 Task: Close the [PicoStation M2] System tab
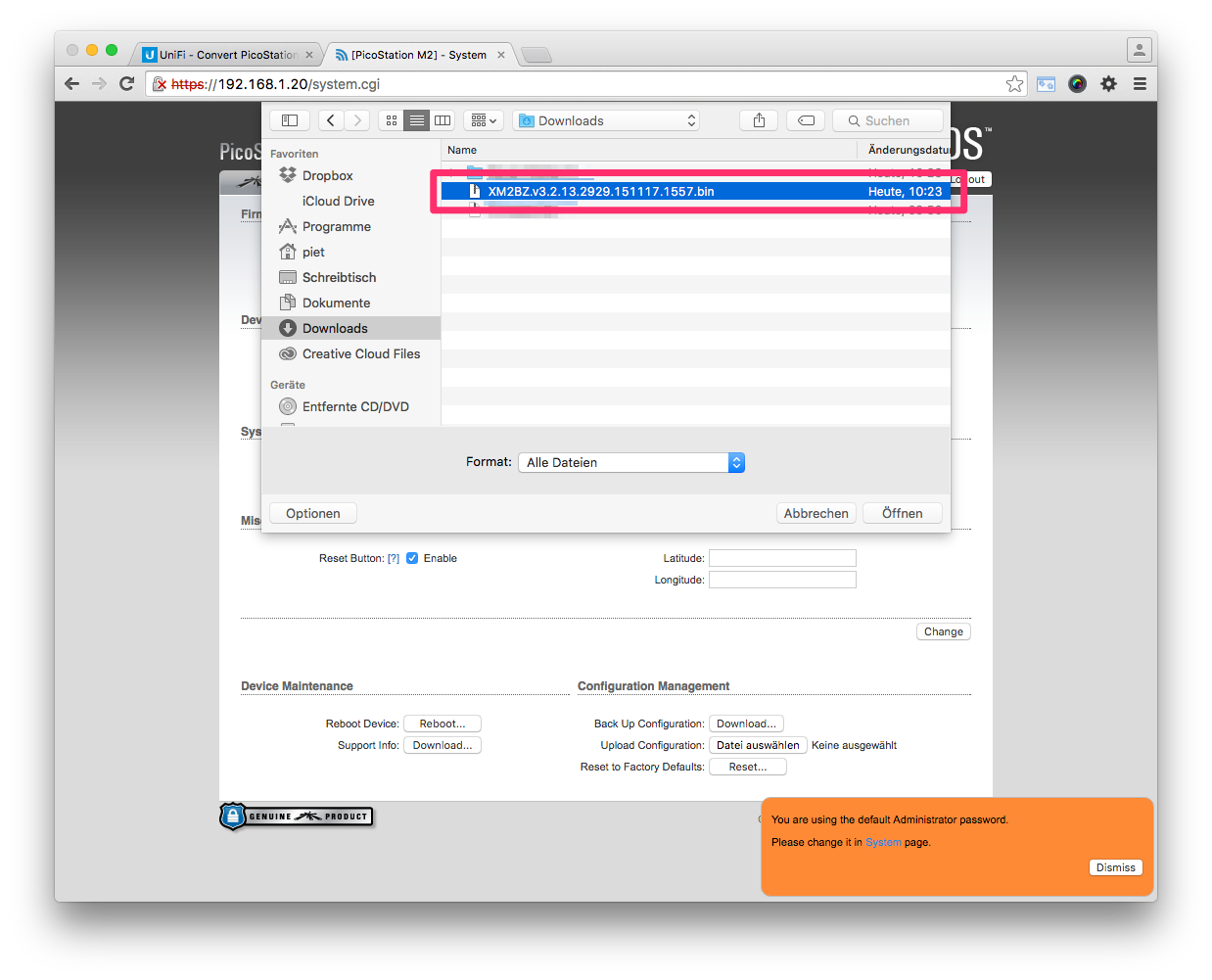click(501, 55)
